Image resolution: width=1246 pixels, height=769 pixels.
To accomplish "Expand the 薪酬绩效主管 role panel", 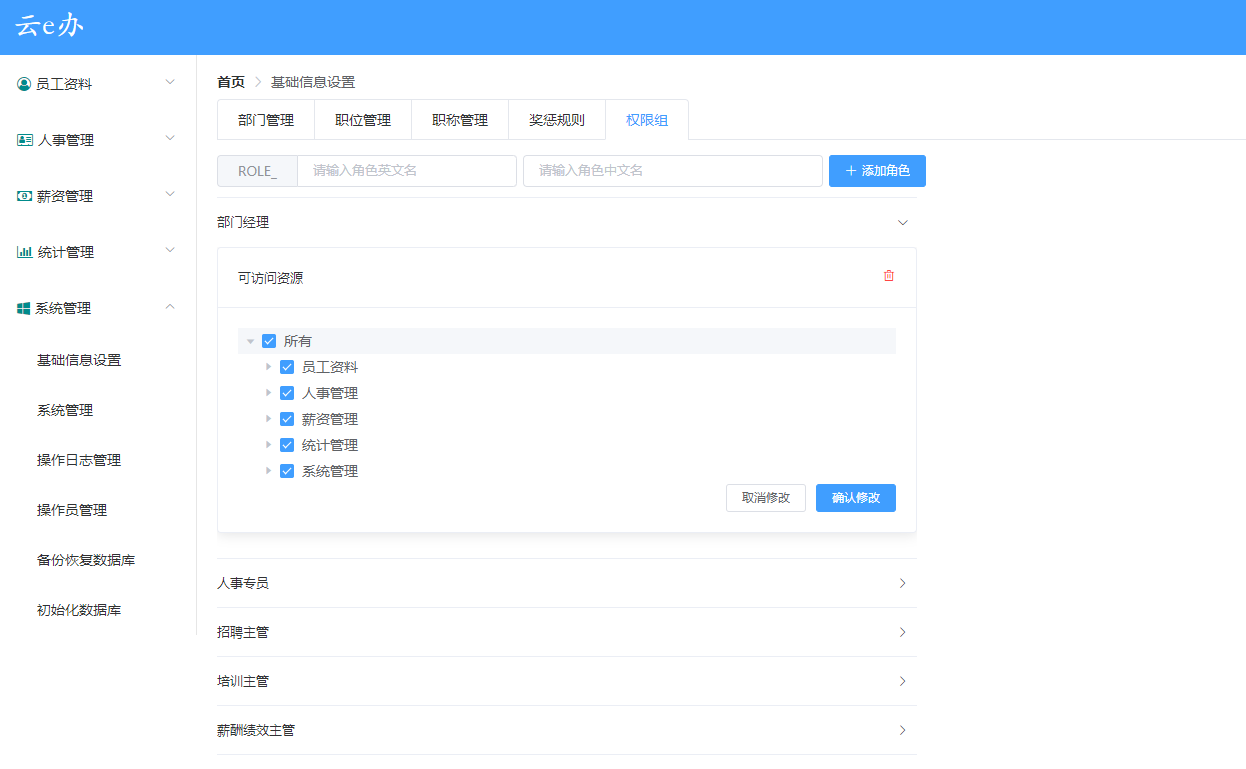I will coord(566,730).
